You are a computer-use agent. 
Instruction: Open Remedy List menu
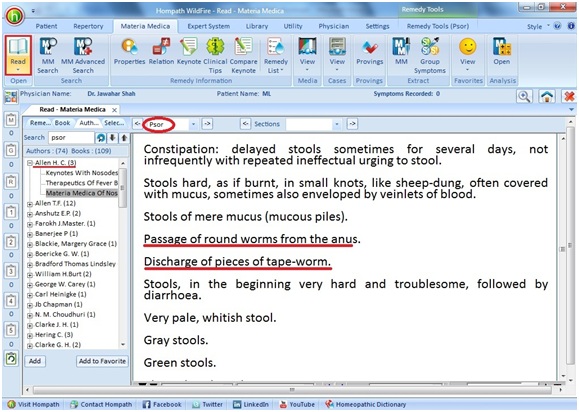point(275,55)
